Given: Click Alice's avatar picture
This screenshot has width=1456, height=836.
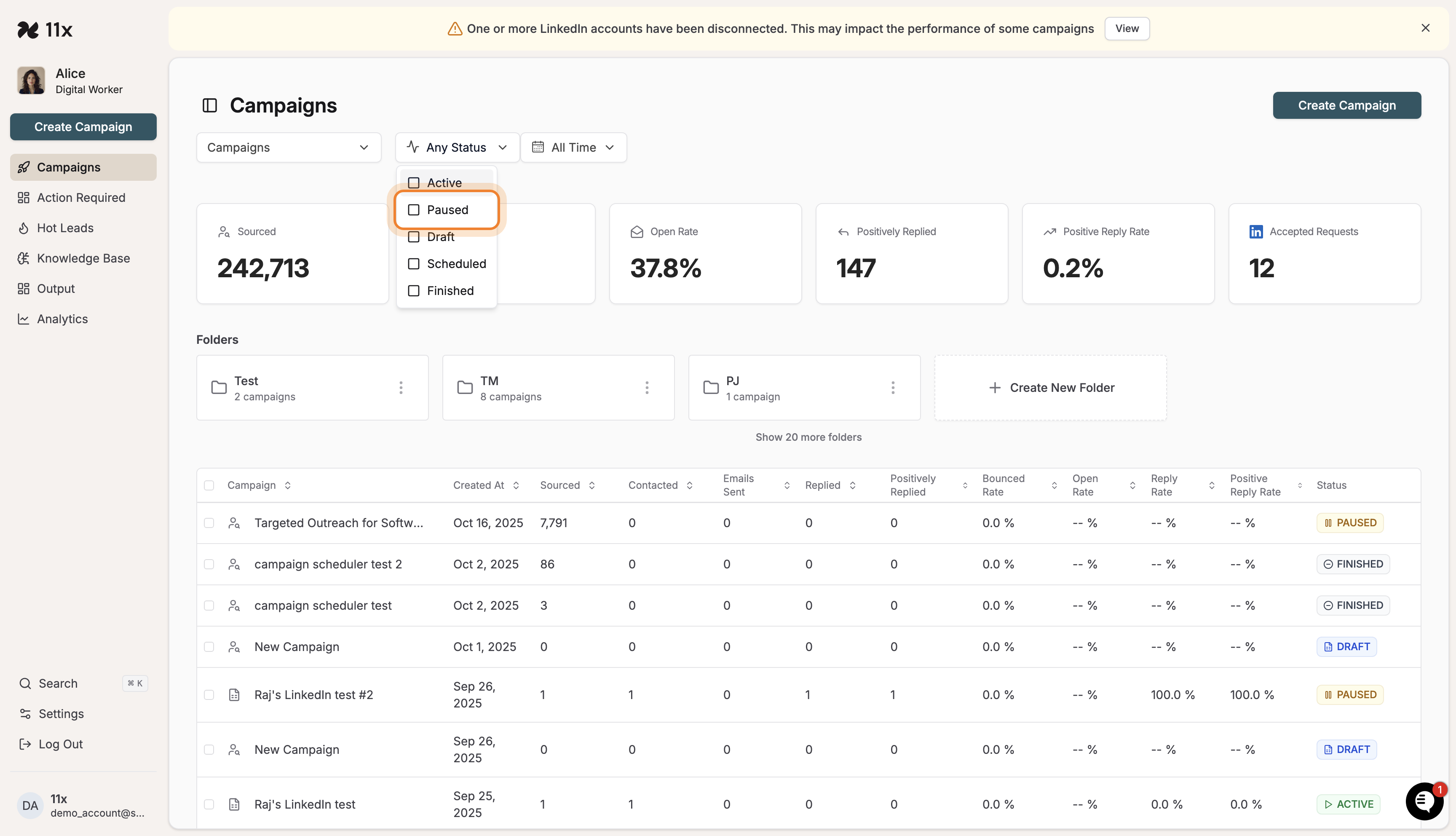Looking at the screenshot, I should coord(31,80).
